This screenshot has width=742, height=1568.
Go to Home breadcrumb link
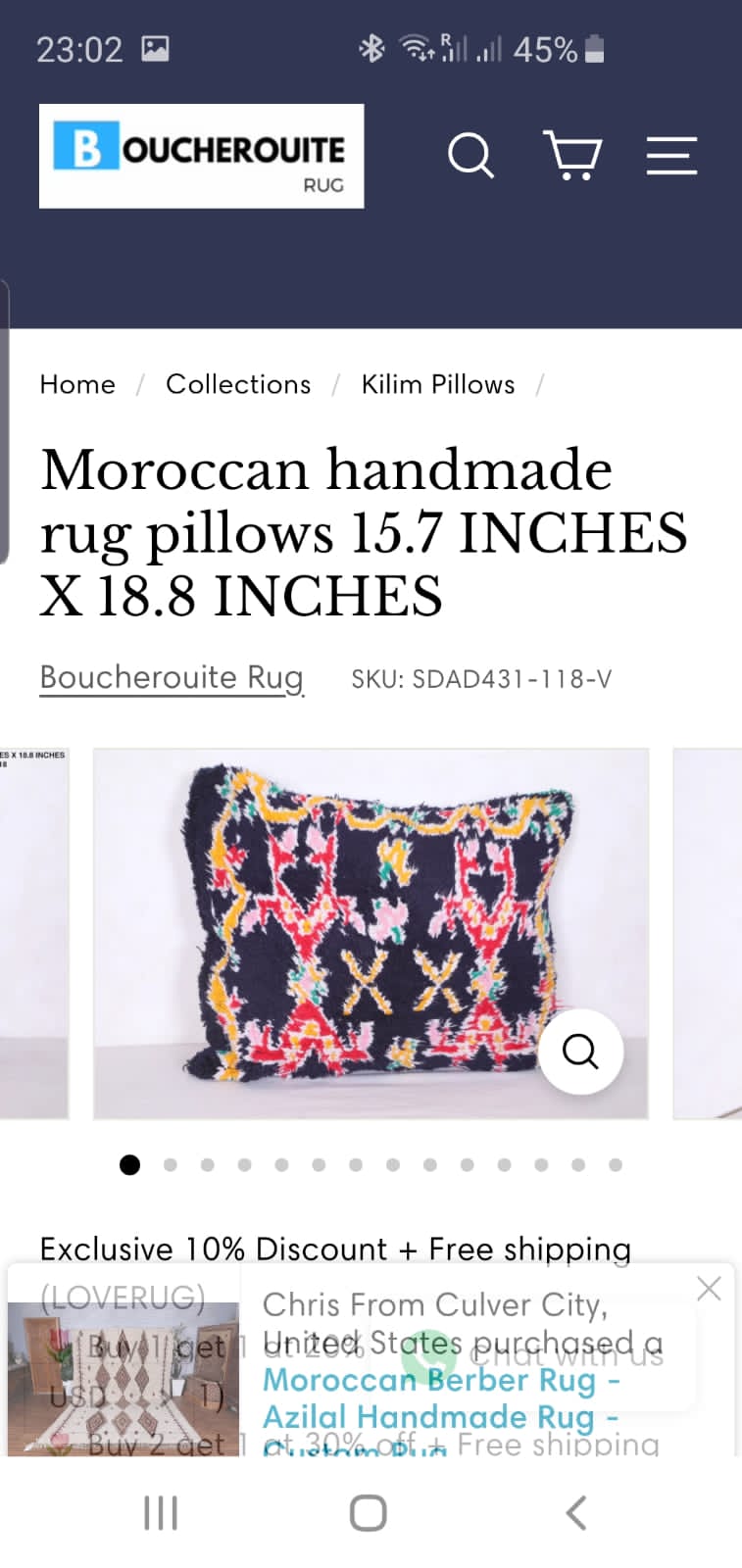(x=77, y=384)
